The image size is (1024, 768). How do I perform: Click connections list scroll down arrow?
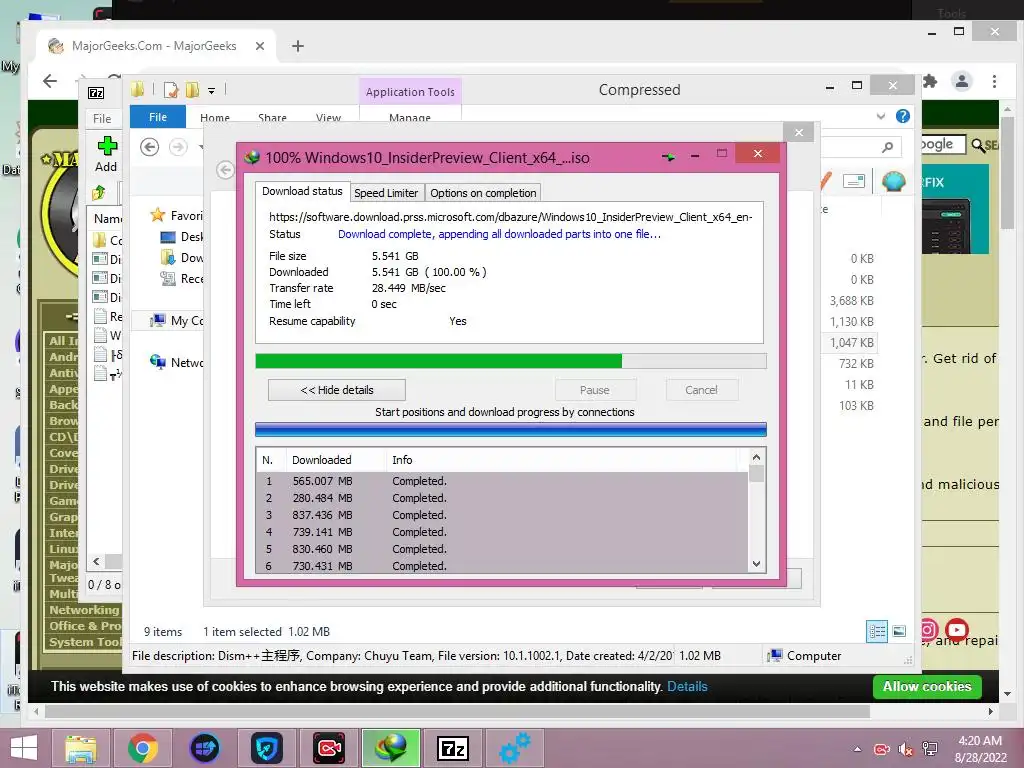756,564
